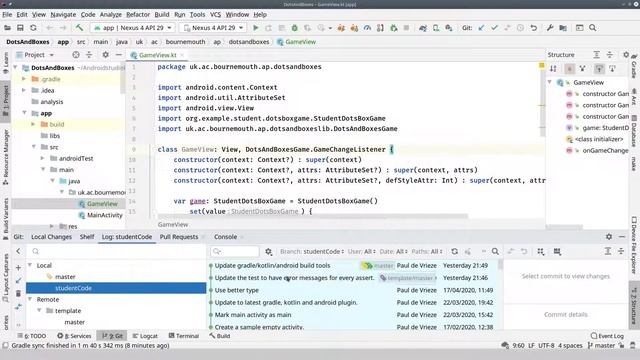
Task: Expand the build folder node
Action: 33,124
